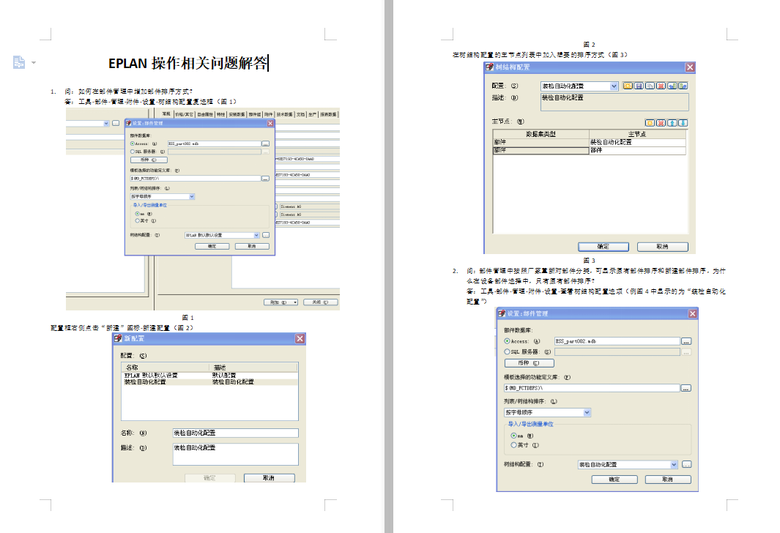Click the browse button beside tree configuration dropdown in figure 1
780x533 pixels.
[264, 235]
